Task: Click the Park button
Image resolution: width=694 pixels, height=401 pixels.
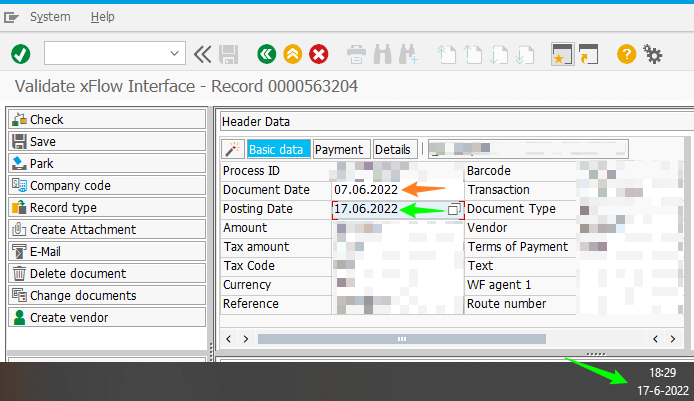Action: point(106,163)
